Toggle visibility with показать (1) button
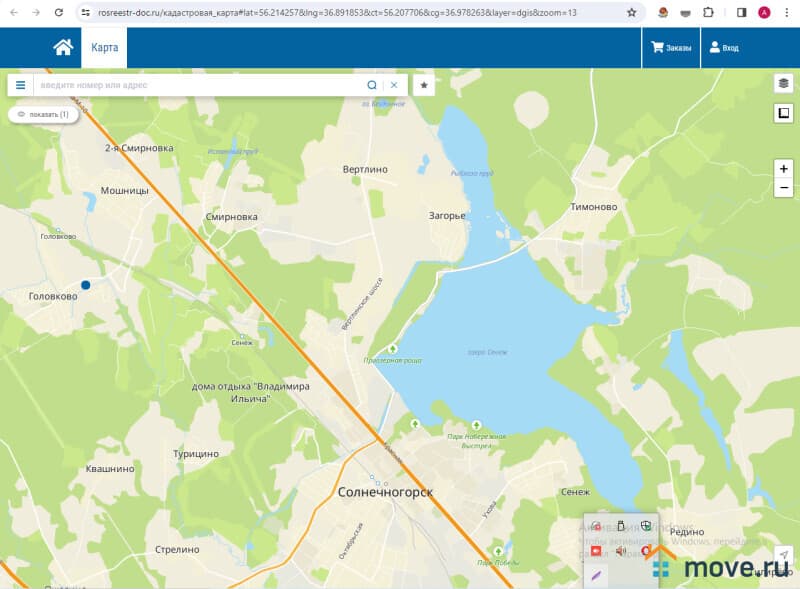 [44, 115]
